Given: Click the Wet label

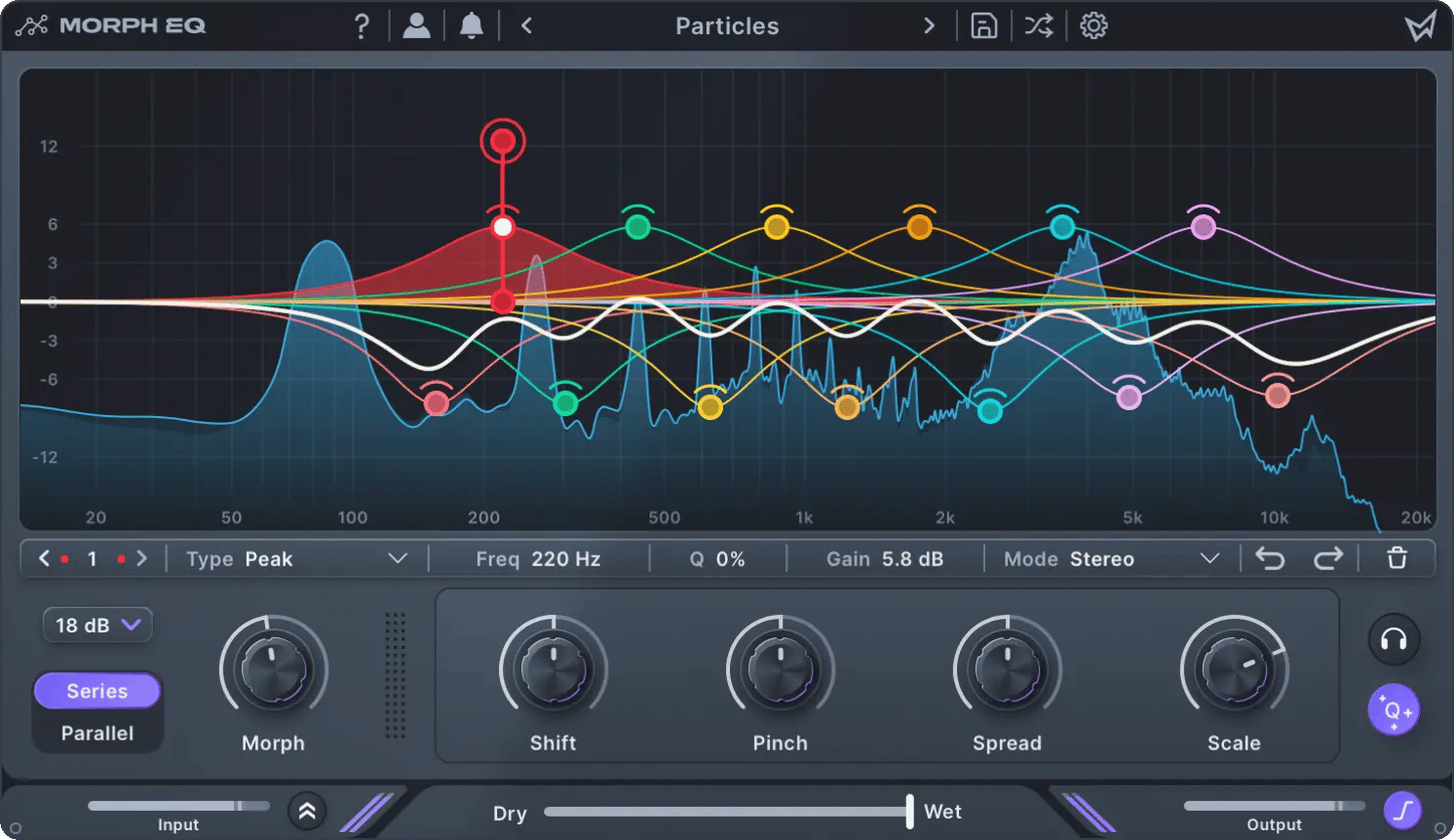Looking at the screenshot, I should (942, 812).
